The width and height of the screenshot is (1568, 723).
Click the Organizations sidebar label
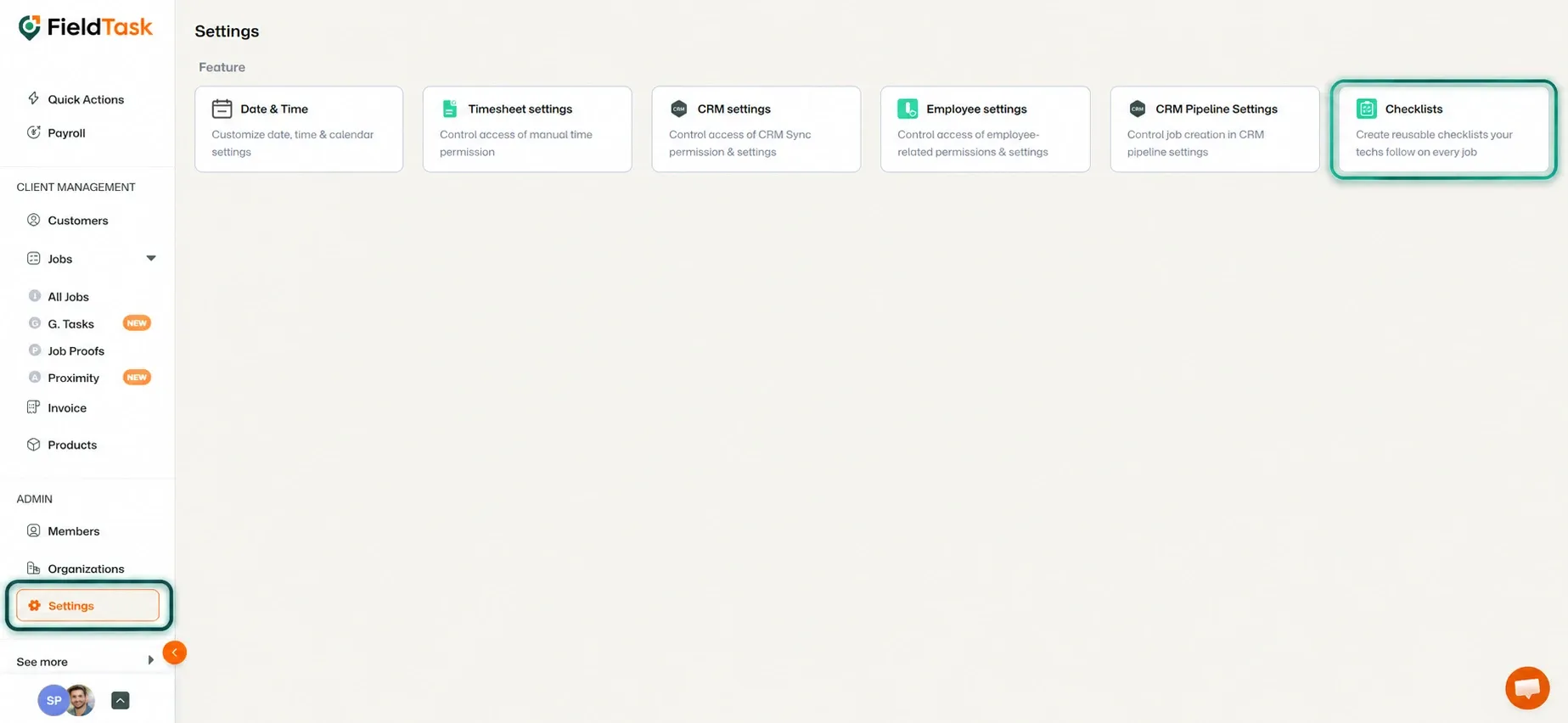pos(86,569)
